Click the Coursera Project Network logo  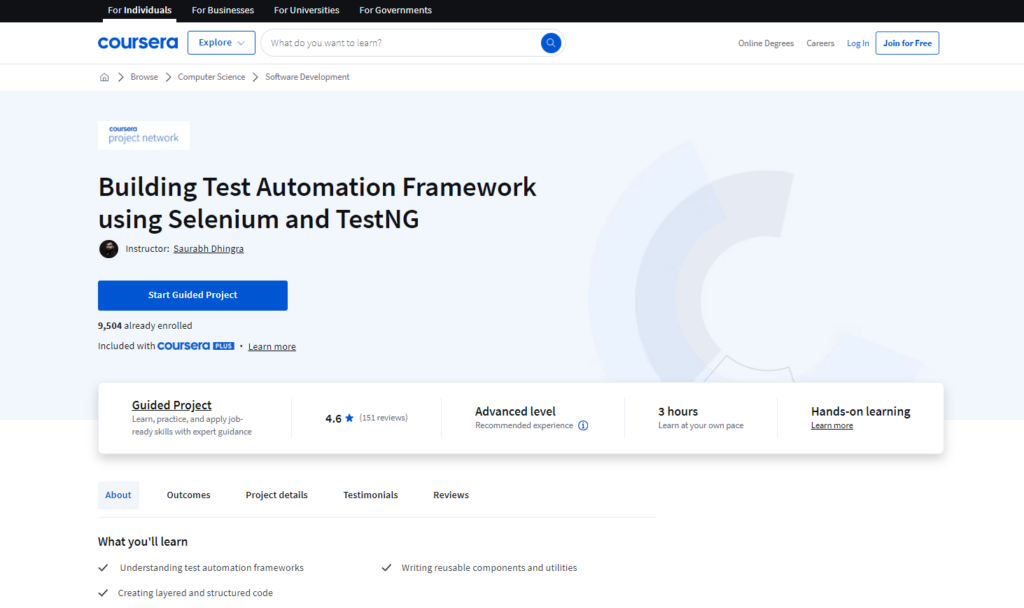tap(144, 135)
